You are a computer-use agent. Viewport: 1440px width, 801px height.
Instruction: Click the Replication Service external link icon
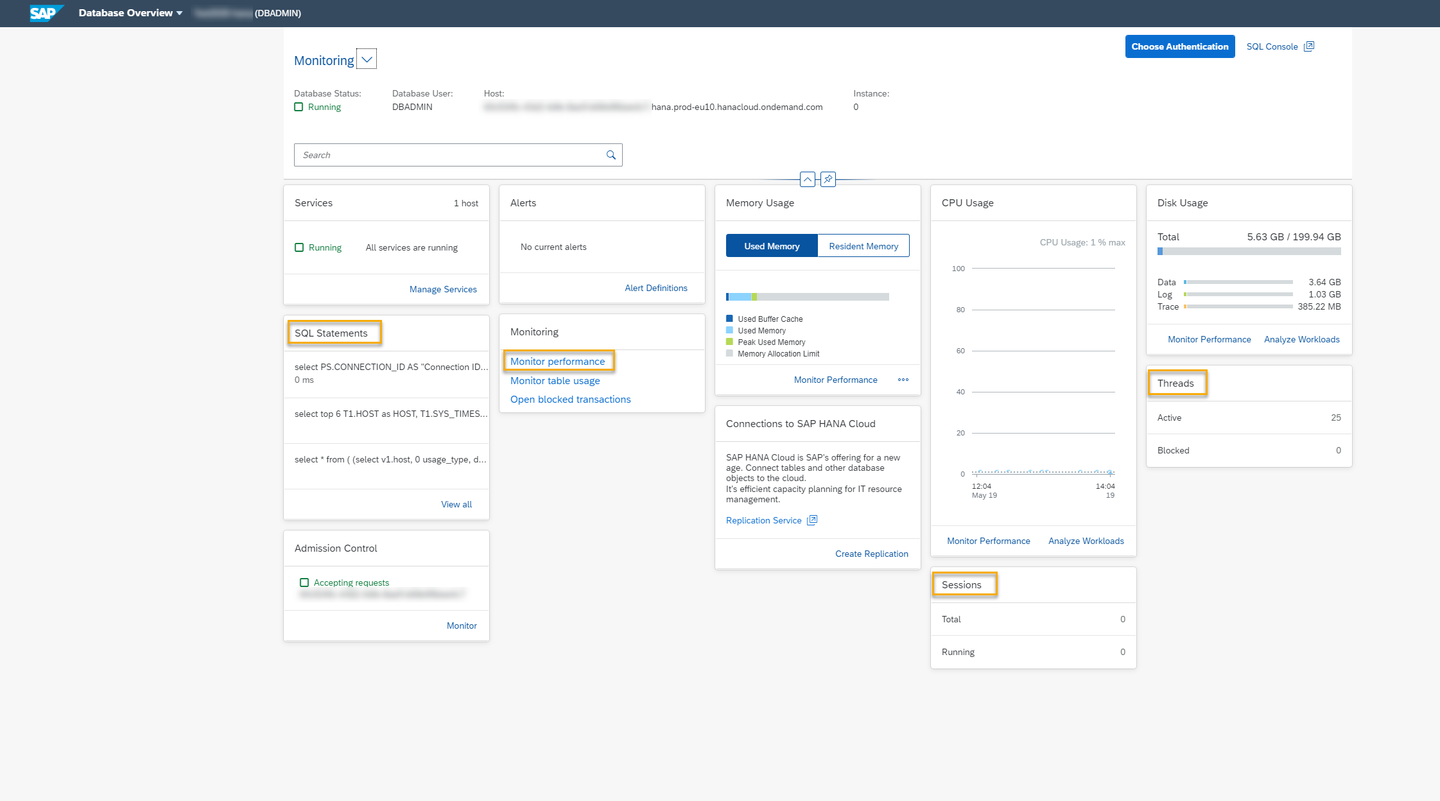tap(812, 520)
